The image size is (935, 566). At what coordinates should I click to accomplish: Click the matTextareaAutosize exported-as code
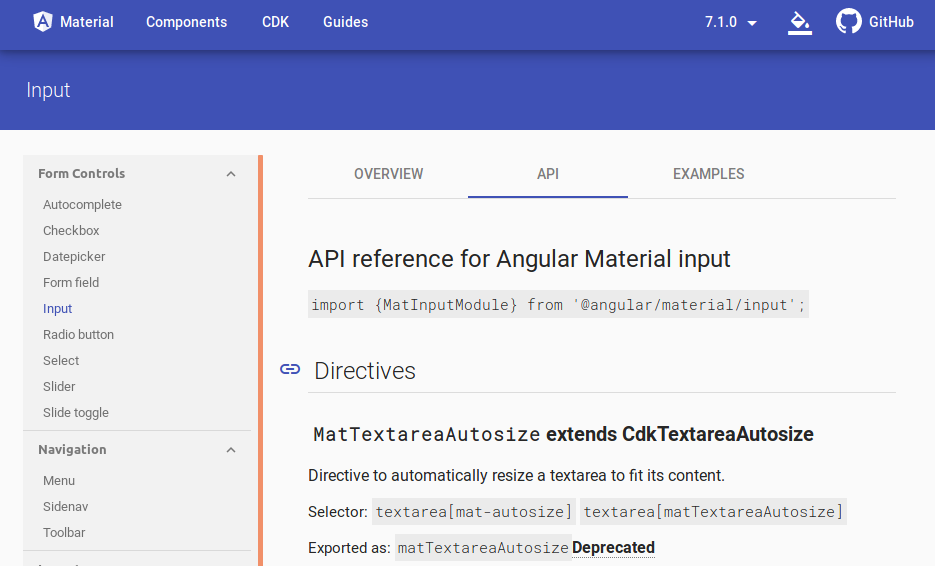point(483,548)
